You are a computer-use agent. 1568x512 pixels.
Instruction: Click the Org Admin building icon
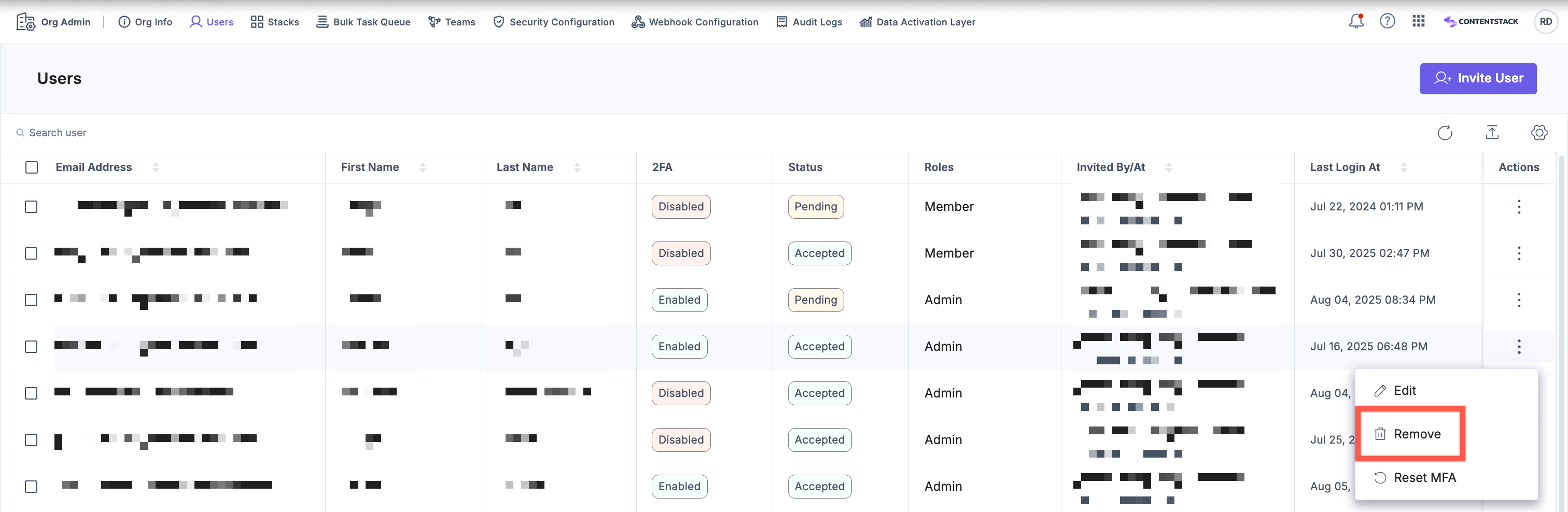25,22
